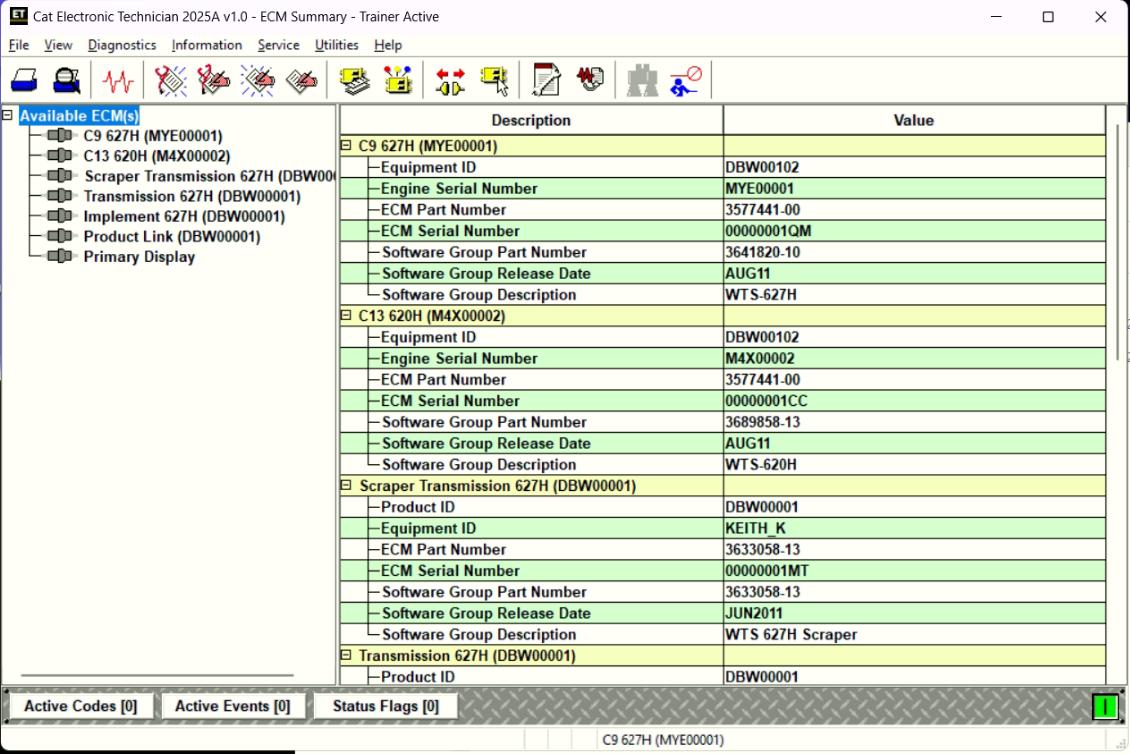
Task: Select Product Link (DBW00001) tree item
Action: click(x=172, y=236)
